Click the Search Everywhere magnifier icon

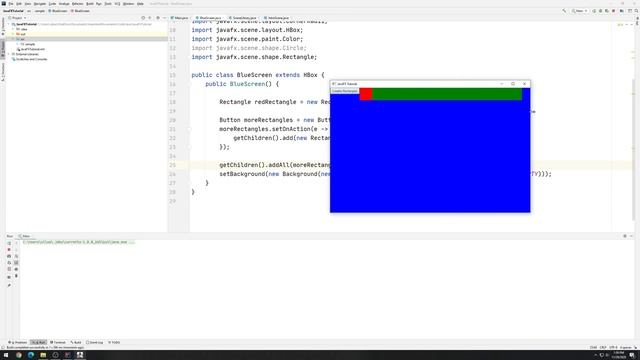click(x=636, y=11)
